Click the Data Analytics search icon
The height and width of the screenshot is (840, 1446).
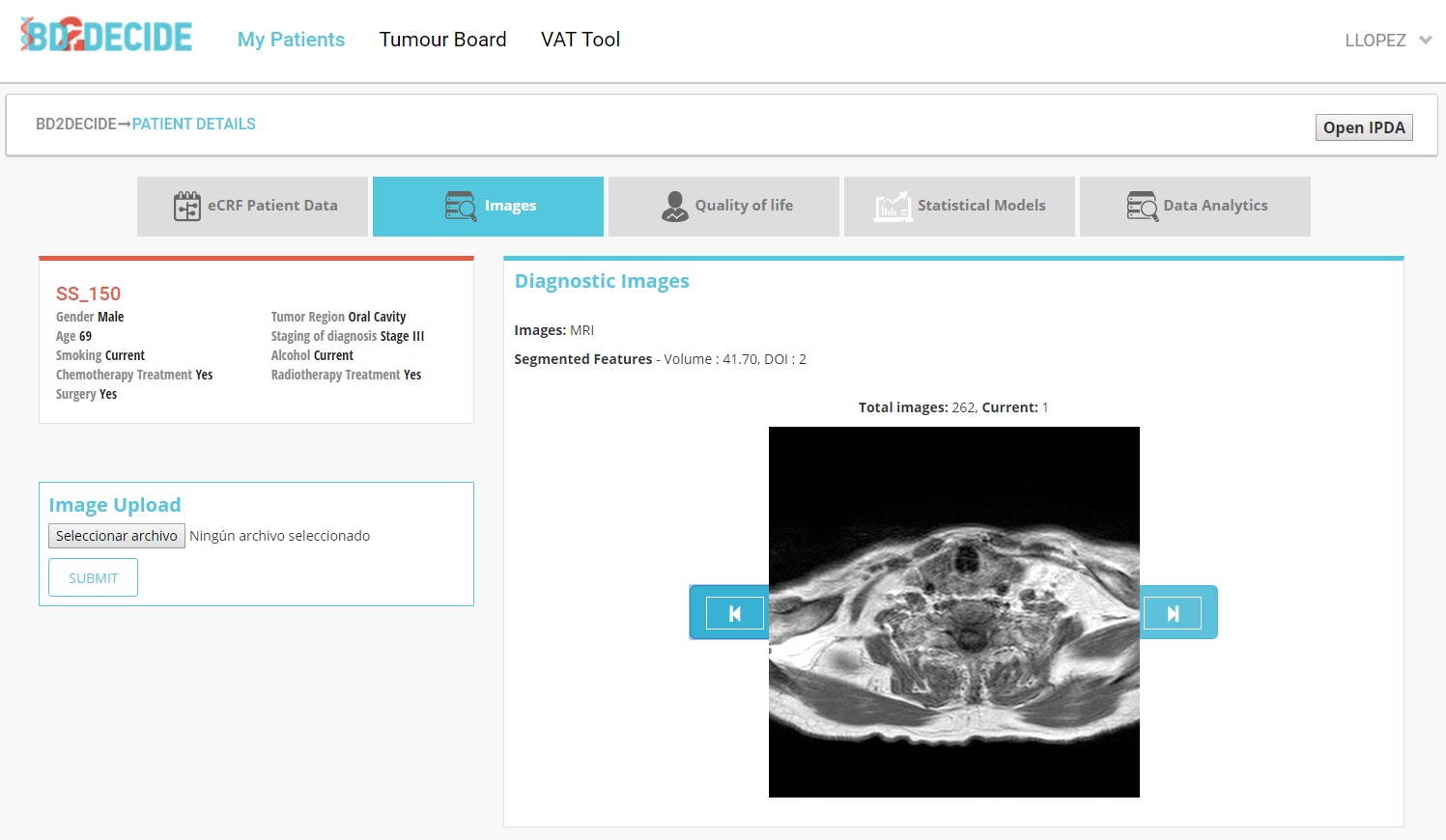click(1142, 206)
